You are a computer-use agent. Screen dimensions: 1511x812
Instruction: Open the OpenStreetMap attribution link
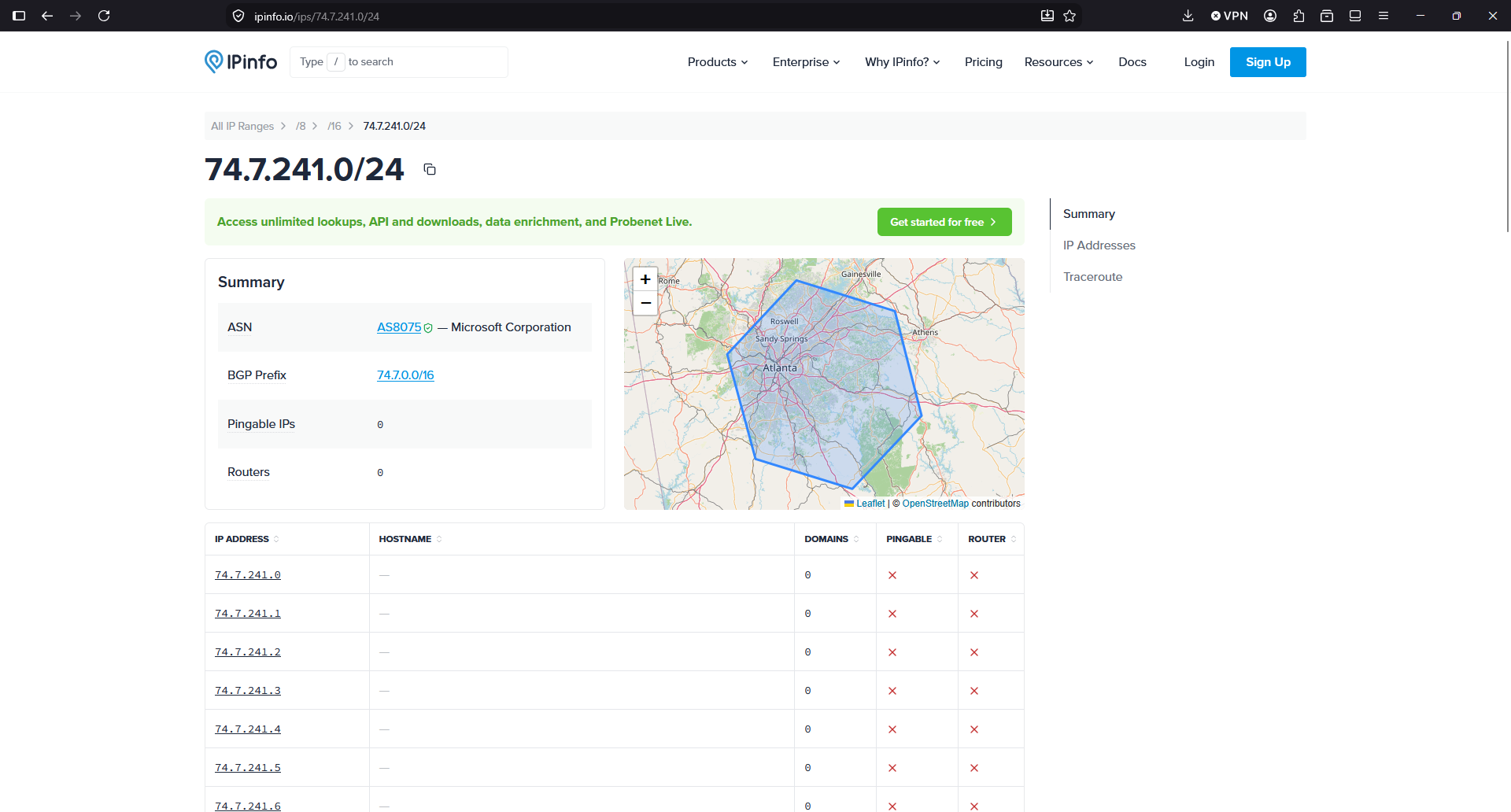pyautogui.click(x=936, y=504)
